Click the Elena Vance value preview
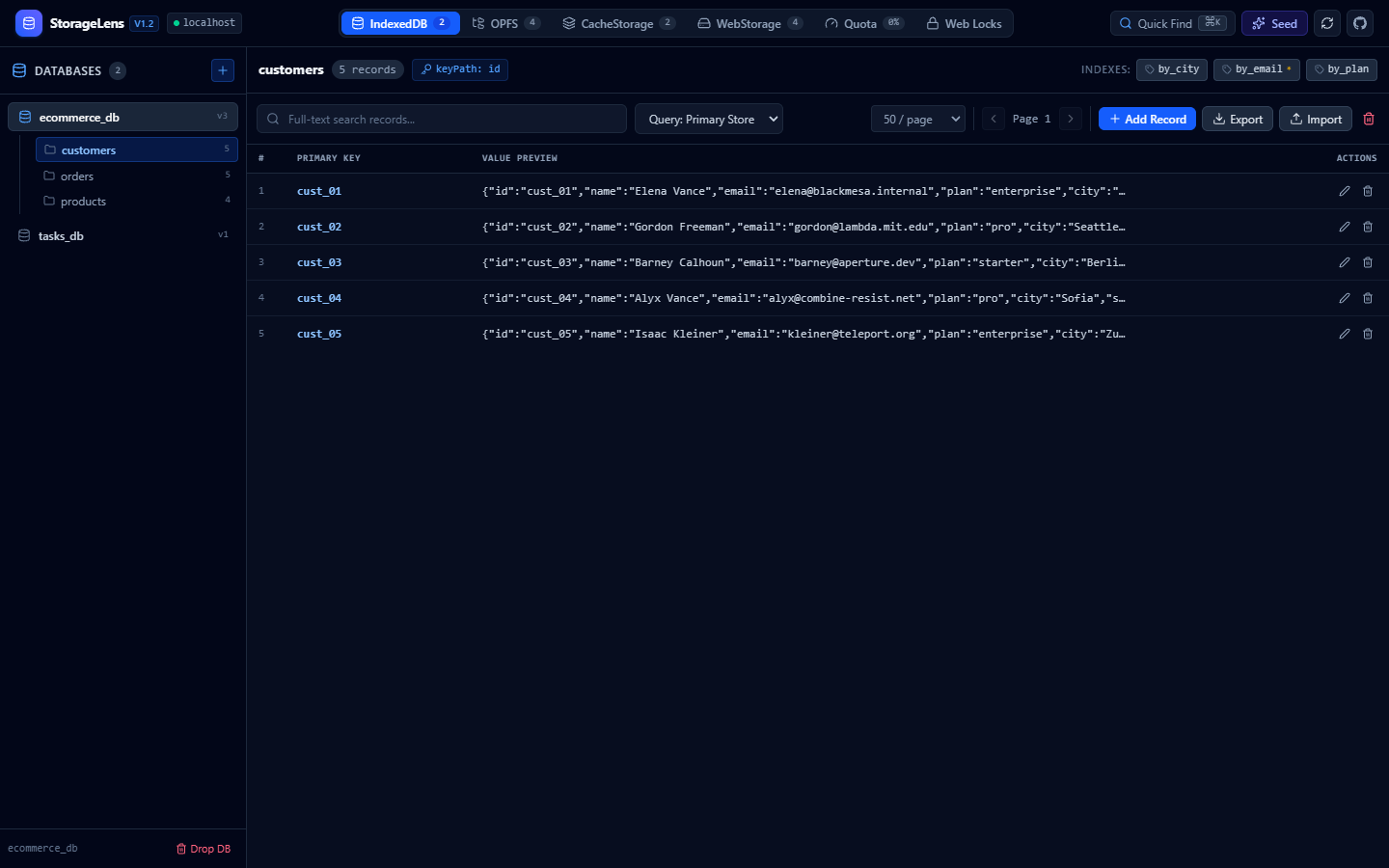This screenshot has width=1389, height=868. click(803, 191)
